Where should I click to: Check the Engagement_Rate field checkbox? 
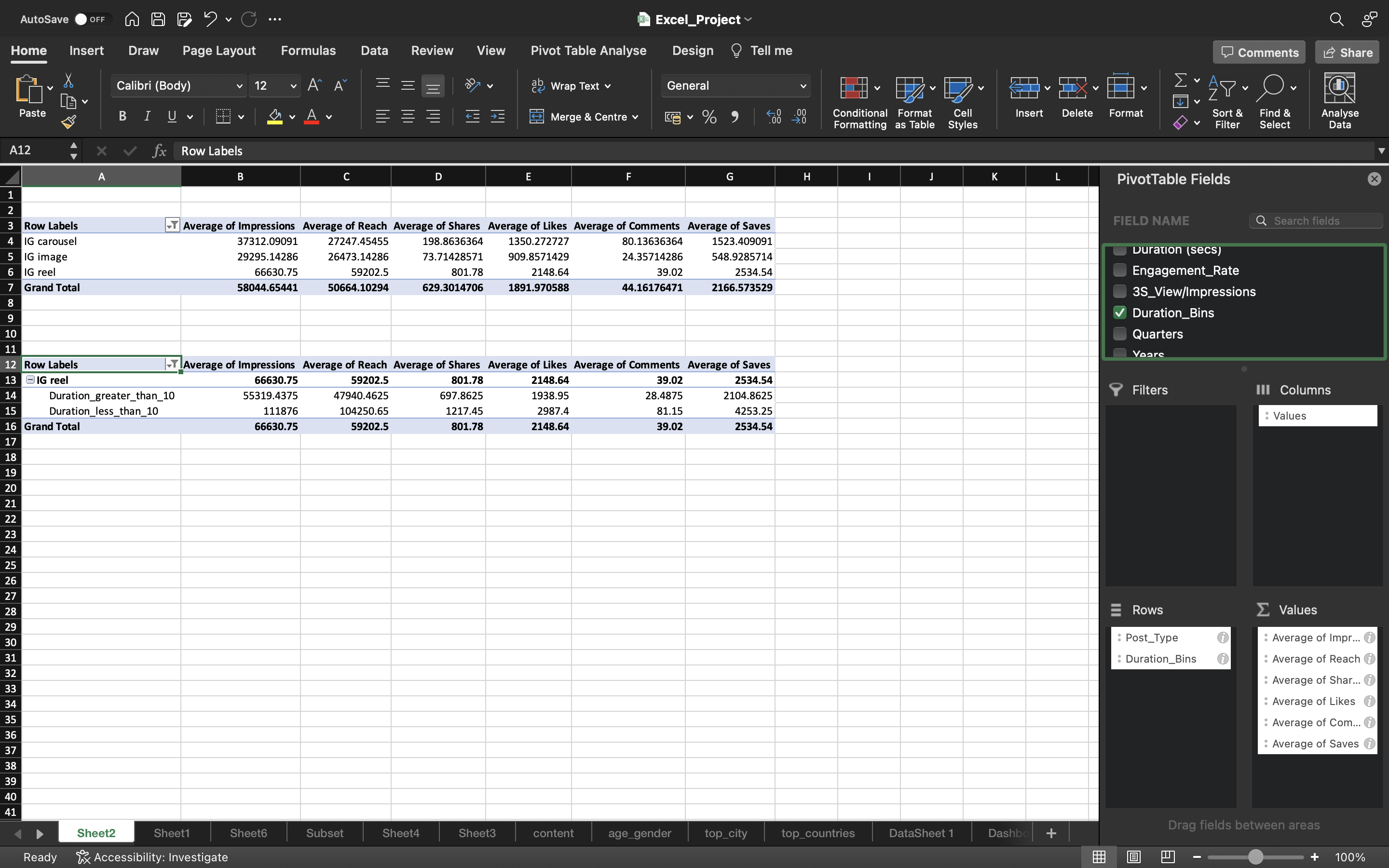click(1119, 271)
